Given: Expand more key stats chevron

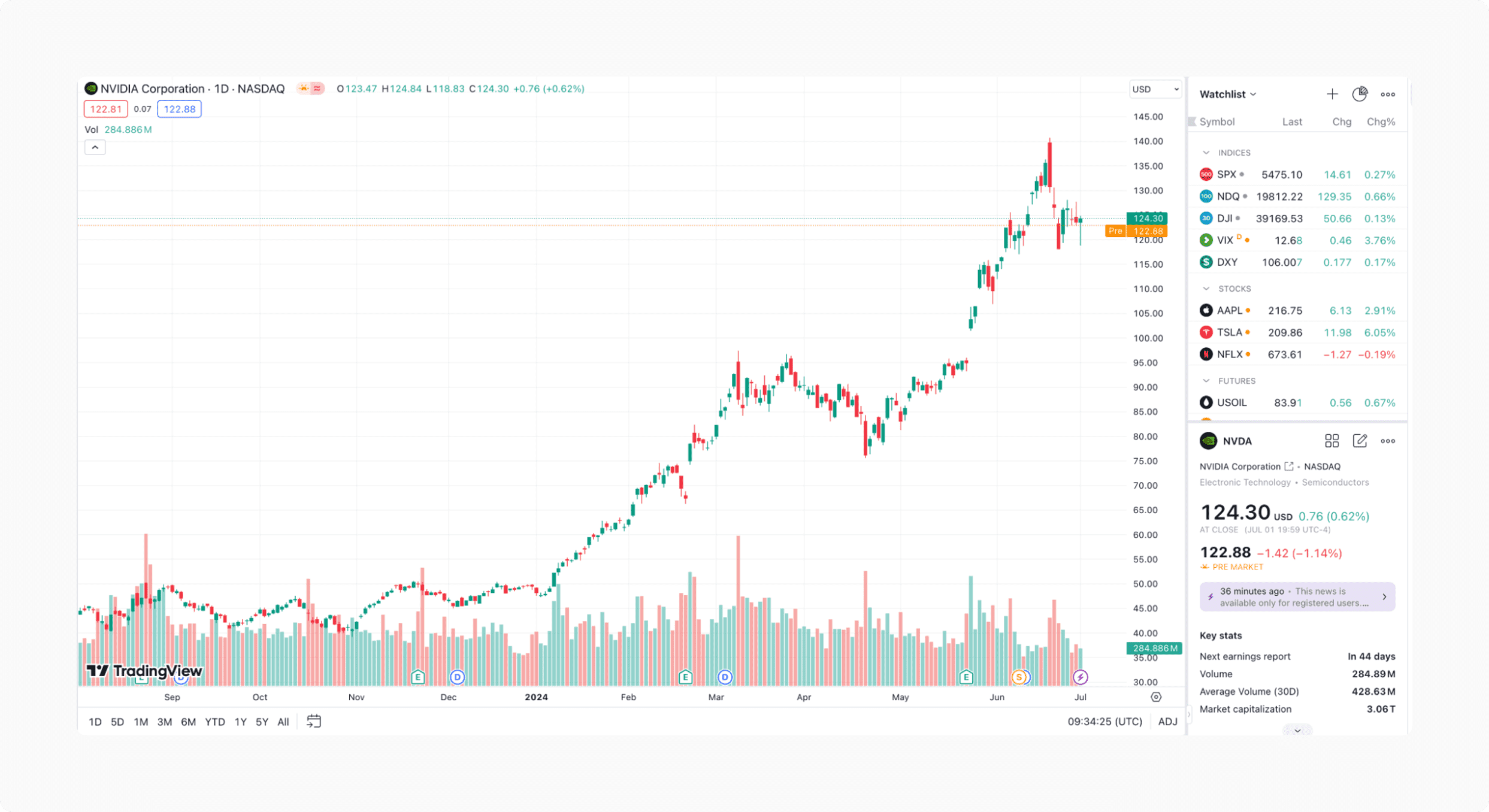Looking at the screenshot, I should tap(1297, 730).
